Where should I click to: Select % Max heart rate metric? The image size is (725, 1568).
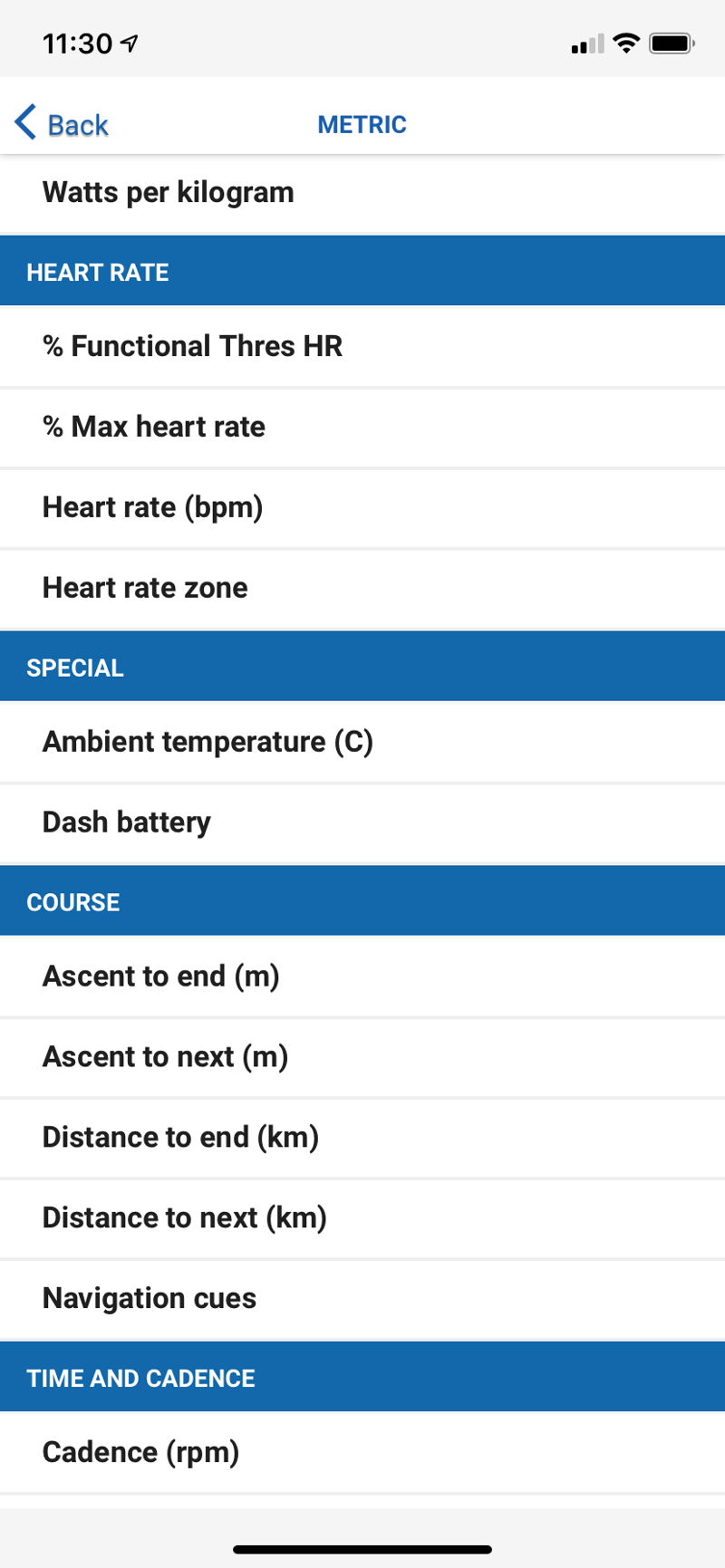(x=154, y=427)
